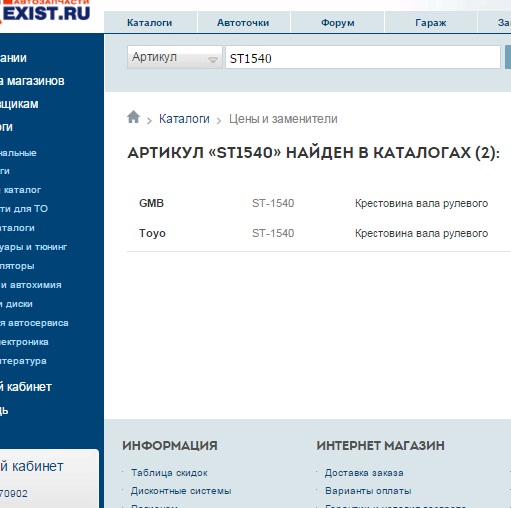Image resolution: width=511 pixels, height=508 pixels.
Task: Open the Гараж top tab
Action: (431, 23)
